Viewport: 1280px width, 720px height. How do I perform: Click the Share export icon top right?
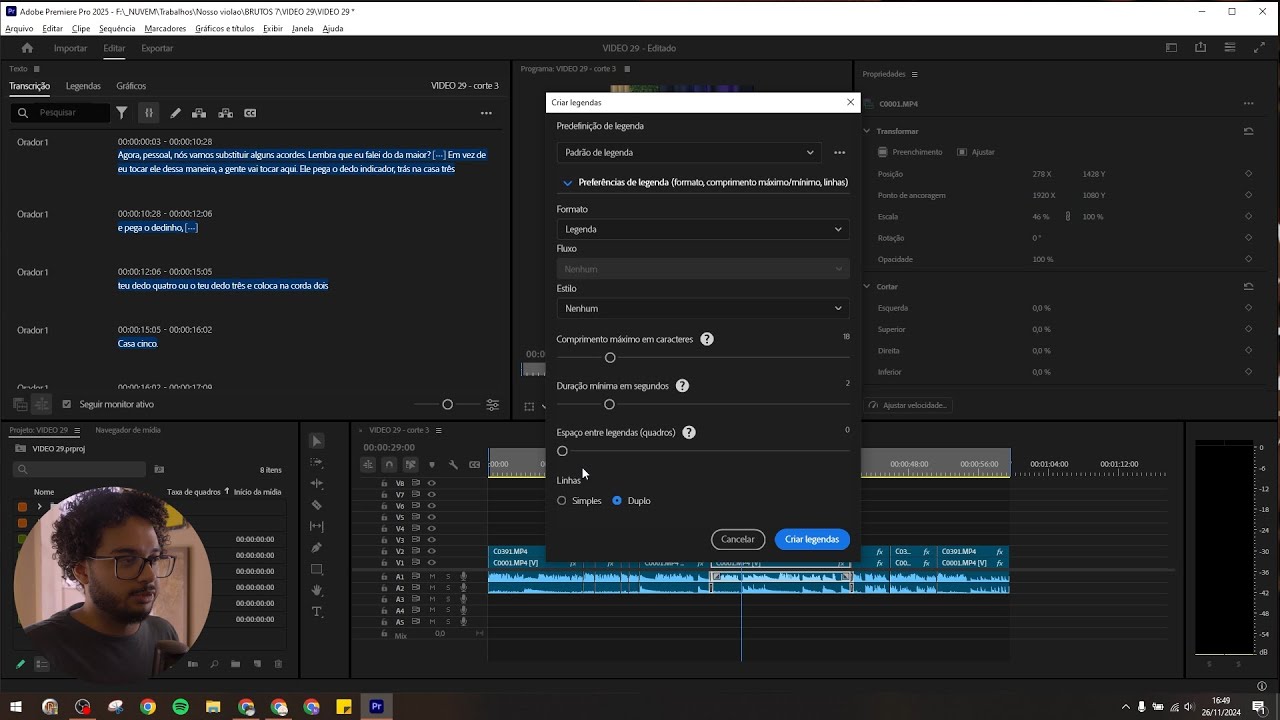tap(1200, 48)
